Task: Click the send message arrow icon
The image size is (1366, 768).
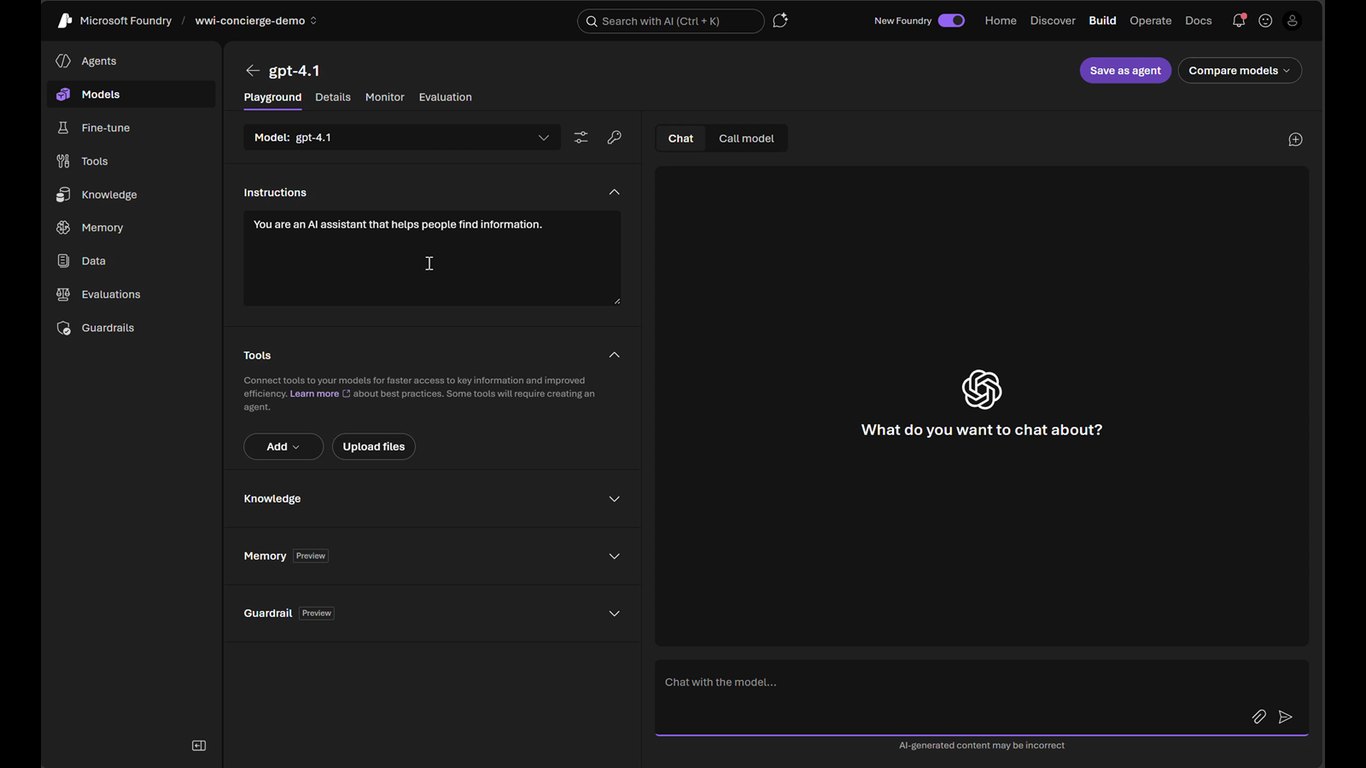Action: coord(1286,716)
